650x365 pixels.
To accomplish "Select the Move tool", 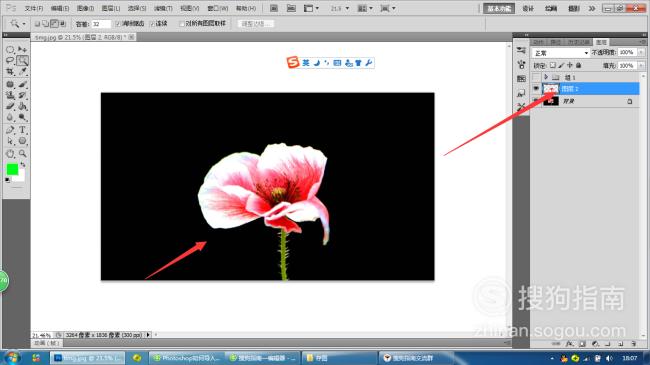I will (22, 49).
